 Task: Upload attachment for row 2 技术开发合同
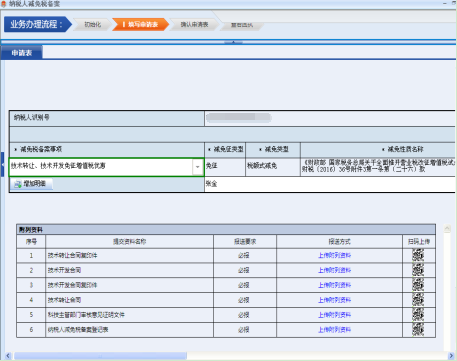pyautogui.click(x=334, y=270)
